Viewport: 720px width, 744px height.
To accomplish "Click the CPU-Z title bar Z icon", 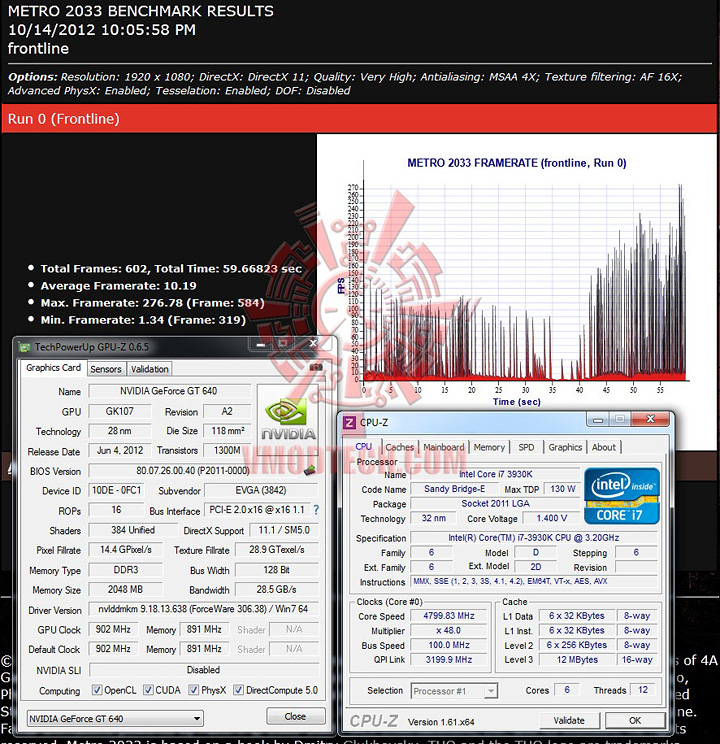I will [349, 422].
